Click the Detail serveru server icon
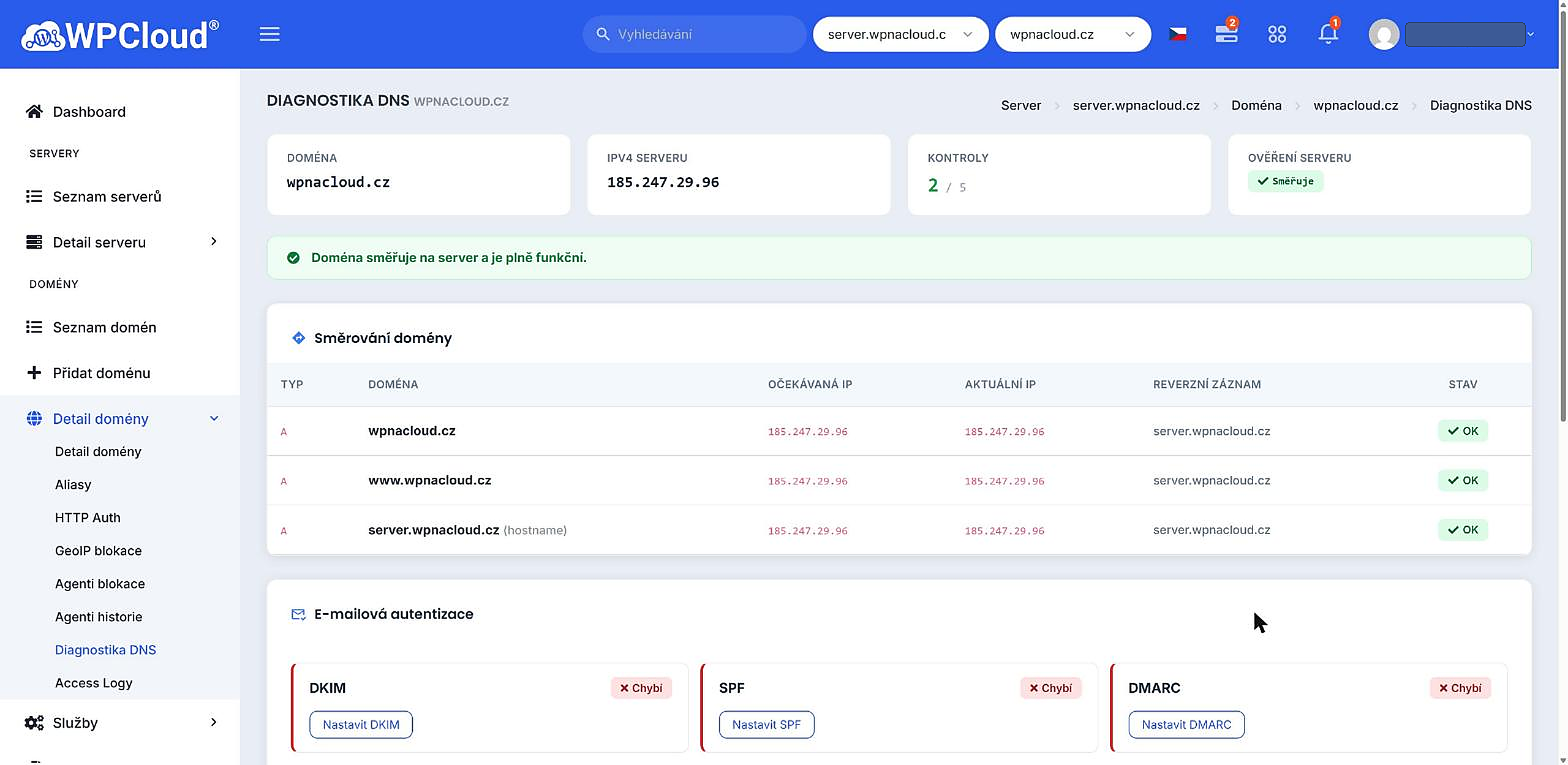This screenshot has width=1568, height=765. (x=34, y=242)
